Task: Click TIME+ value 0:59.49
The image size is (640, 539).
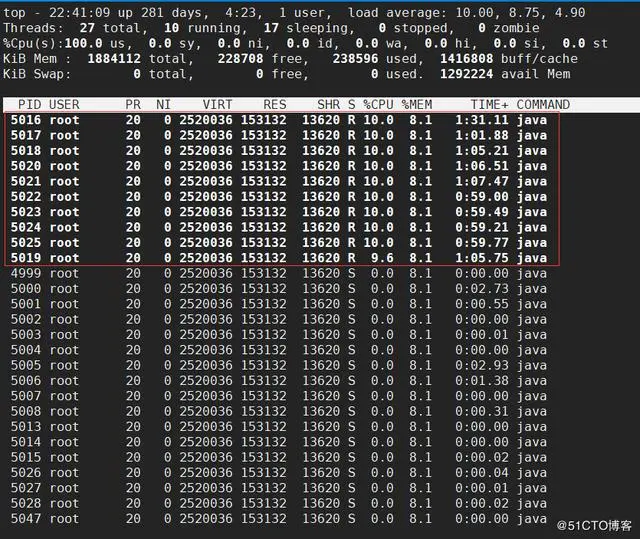Action: pos(482,212)
